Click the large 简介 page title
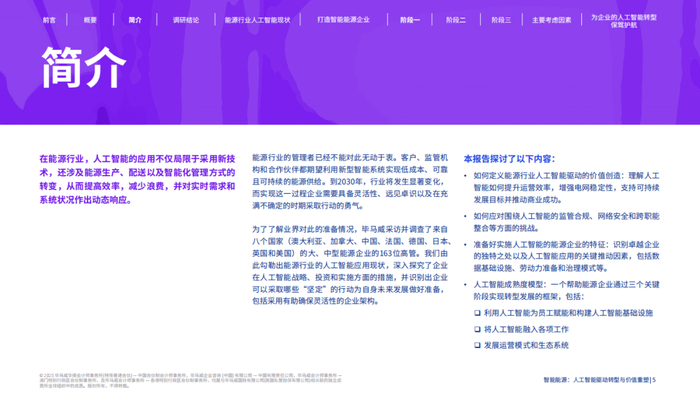The height and width of the screenshot is (394, 700). [x=84, y=67]
